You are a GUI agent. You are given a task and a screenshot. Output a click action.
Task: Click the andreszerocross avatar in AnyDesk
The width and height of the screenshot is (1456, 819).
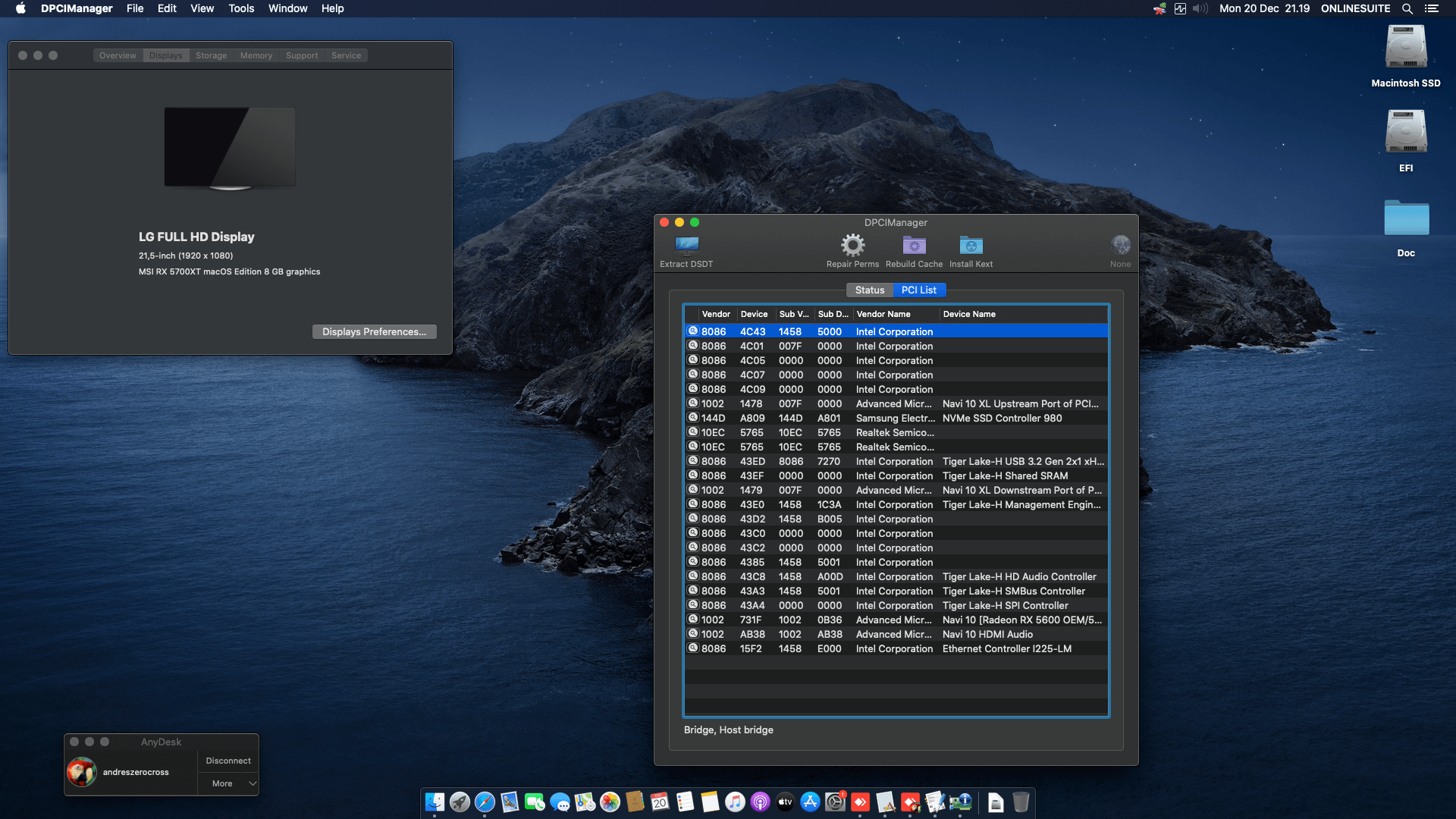click(x=82, y=772)
